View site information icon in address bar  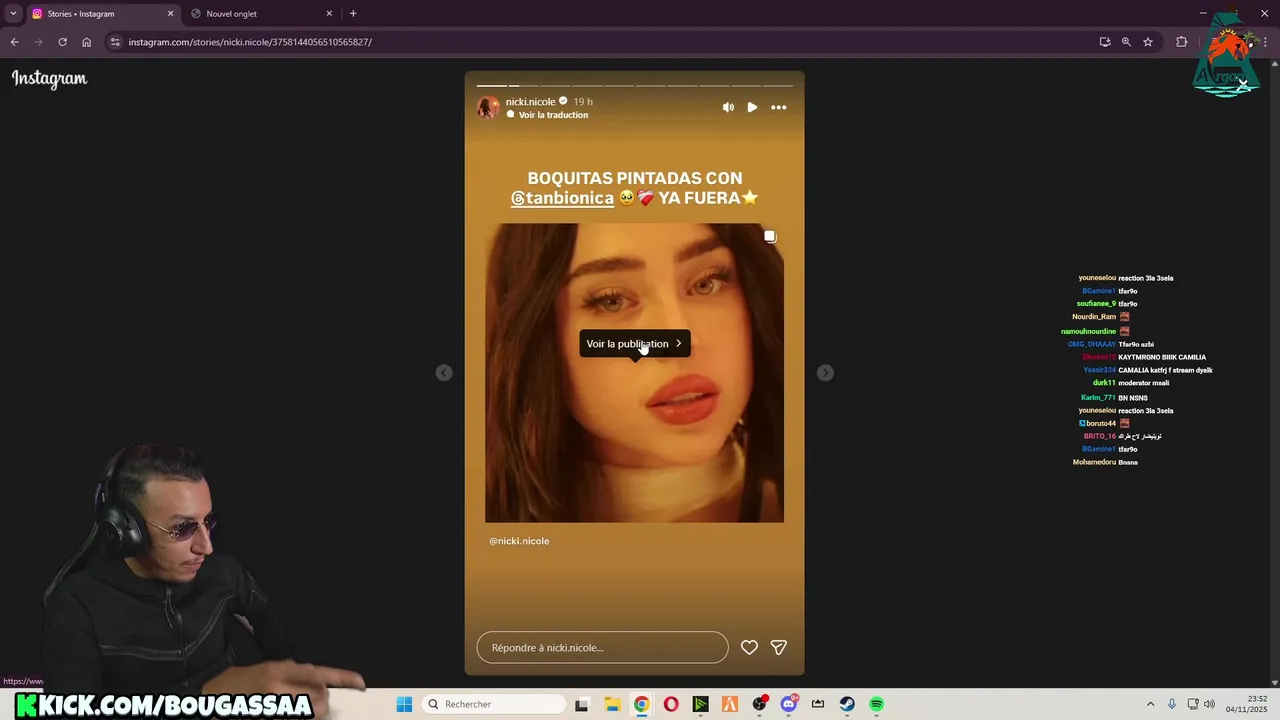(x=115, y=42)
